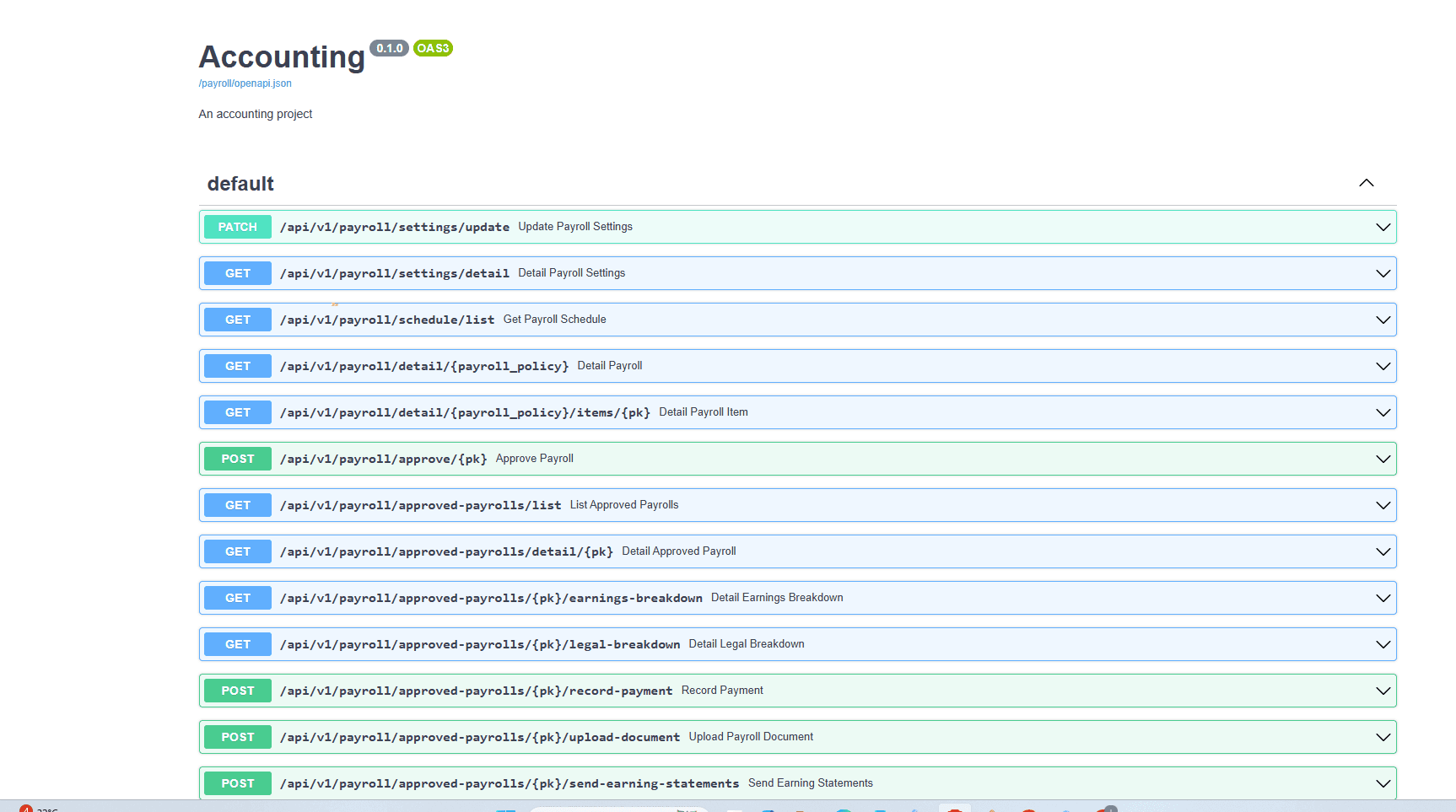Click the 0.1.0 version badge
Viewport: 1456px width, 812px height.
click(x=389, y=49)
